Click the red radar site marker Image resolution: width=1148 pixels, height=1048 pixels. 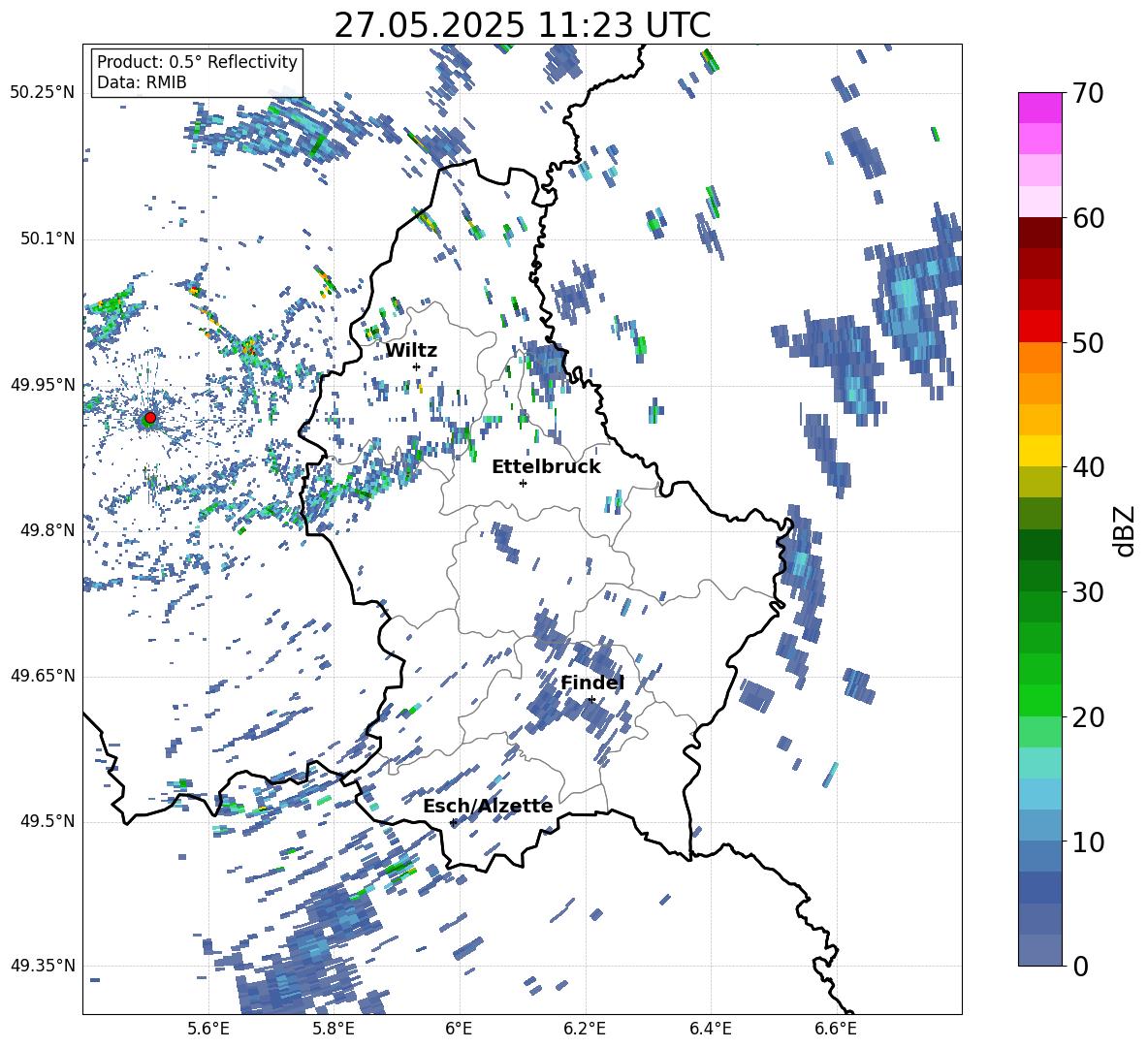pos(150,418)
